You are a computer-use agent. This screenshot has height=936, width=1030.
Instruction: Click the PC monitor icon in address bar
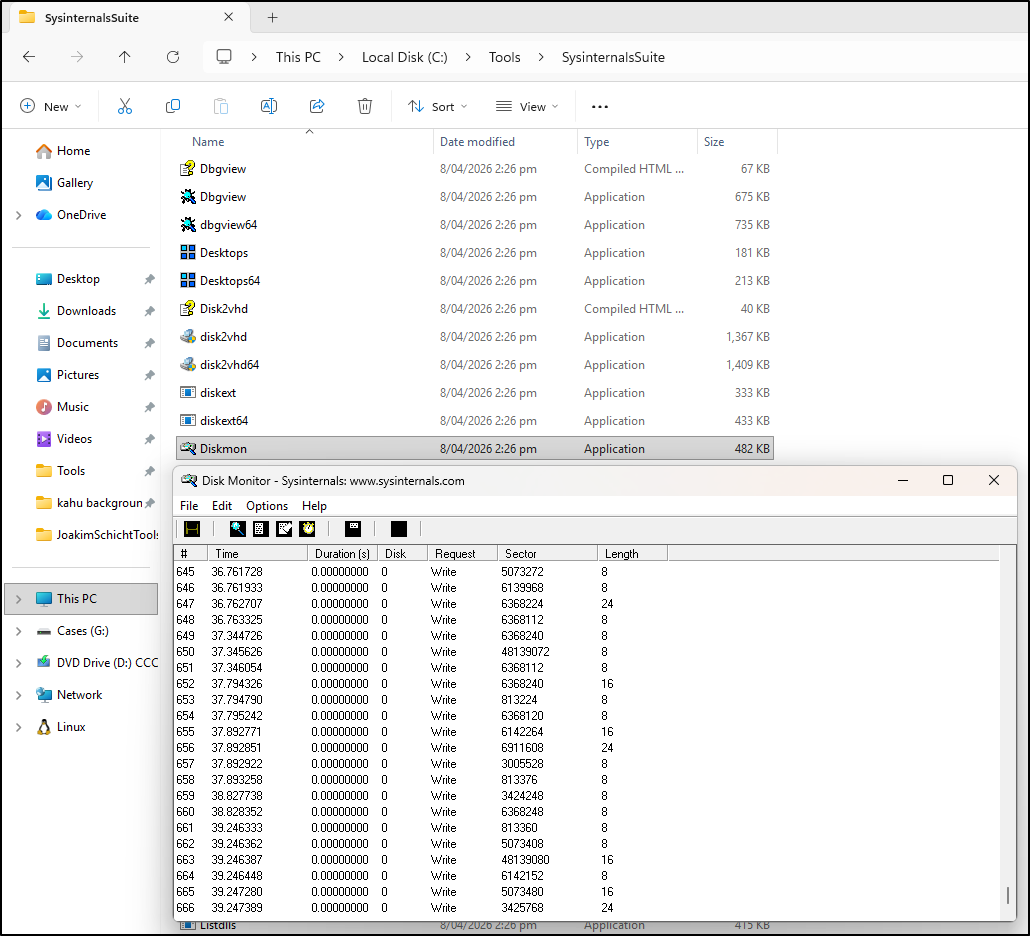(224, 57)
